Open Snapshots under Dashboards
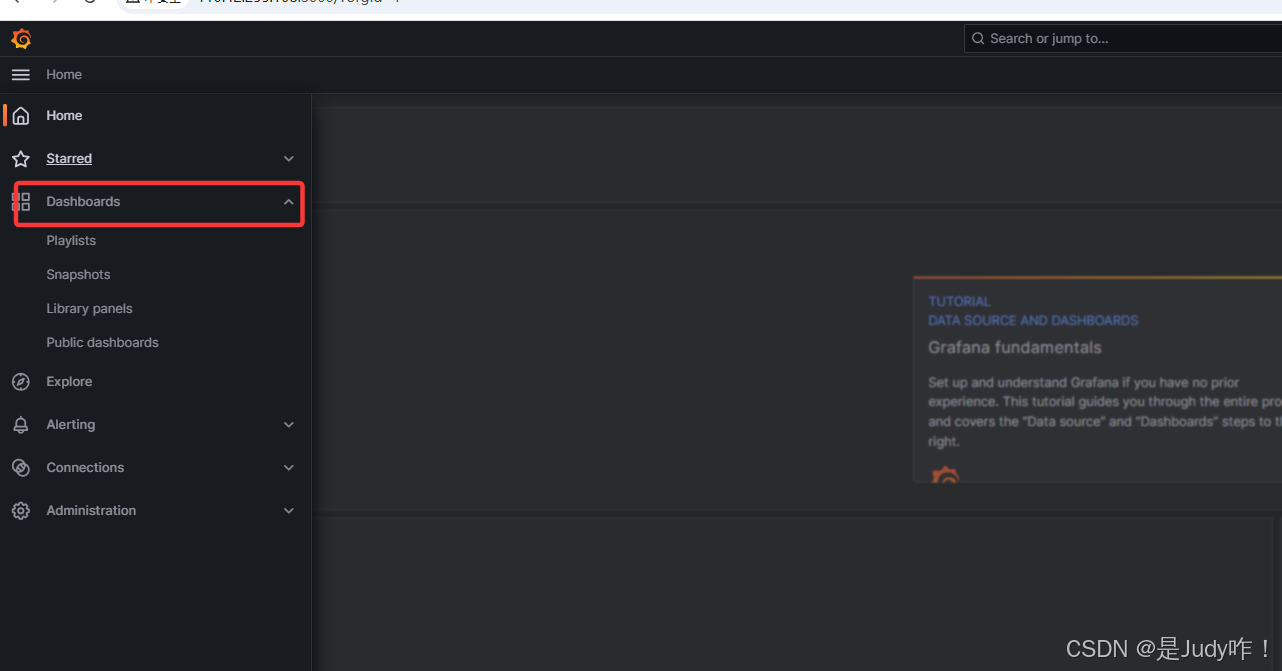Image resolution: width=1282 pixels, height=671 pixels. click(78, 275)
